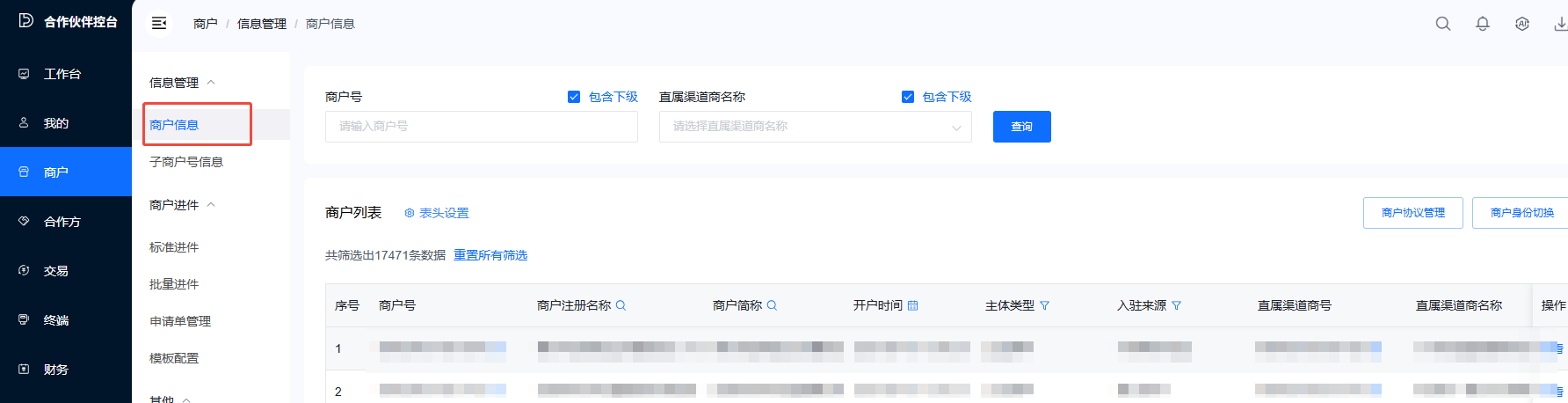Click the 合作伙伴控台 logo icon

tap(26, 20)
